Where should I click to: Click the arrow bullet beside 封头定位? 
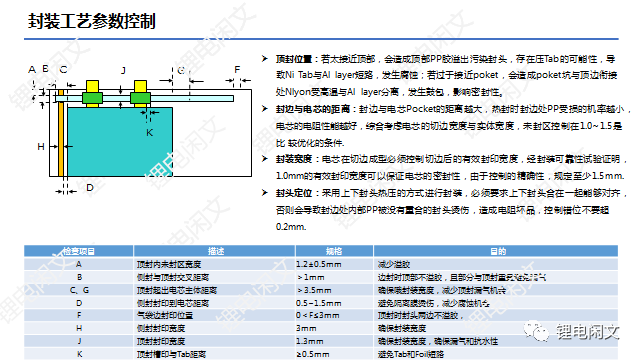(265, 192)
